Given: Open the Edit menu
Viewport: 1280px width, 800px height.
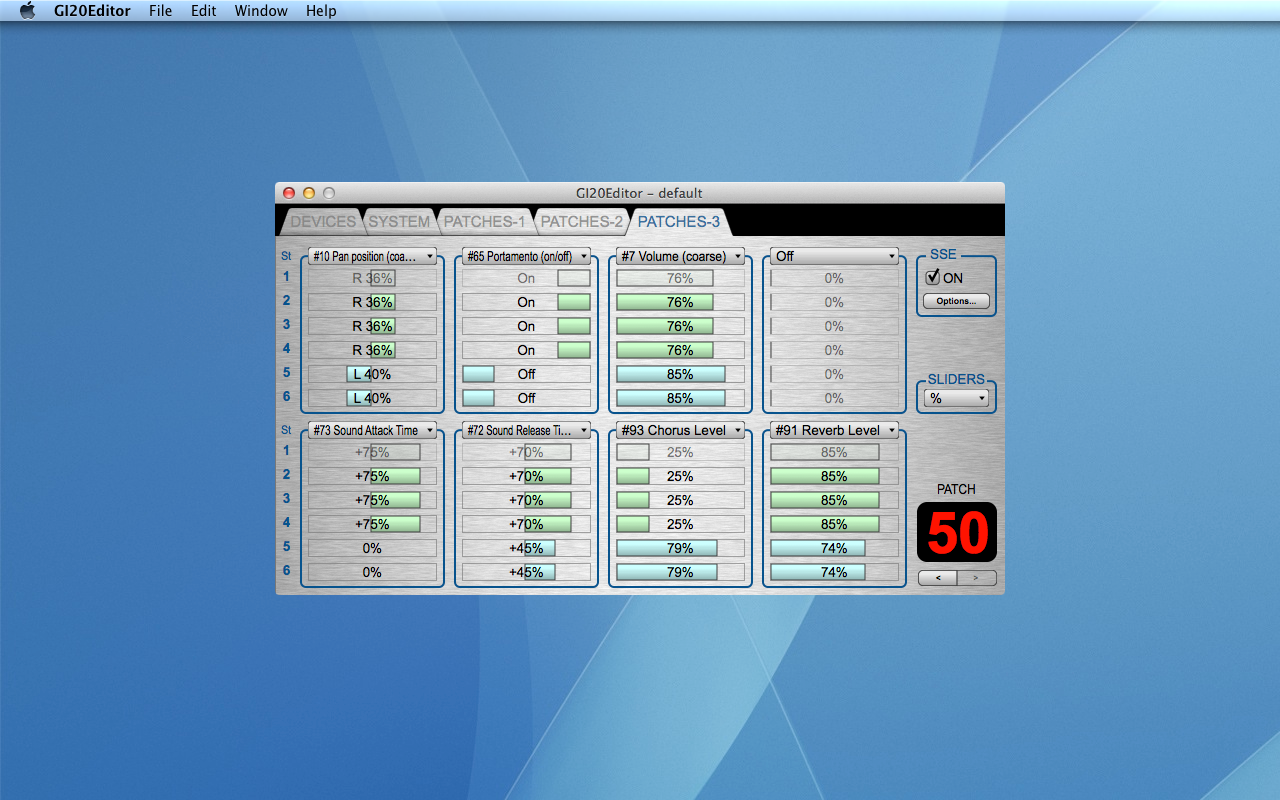Looking at the screenshot, I should [x=204, y=11].
